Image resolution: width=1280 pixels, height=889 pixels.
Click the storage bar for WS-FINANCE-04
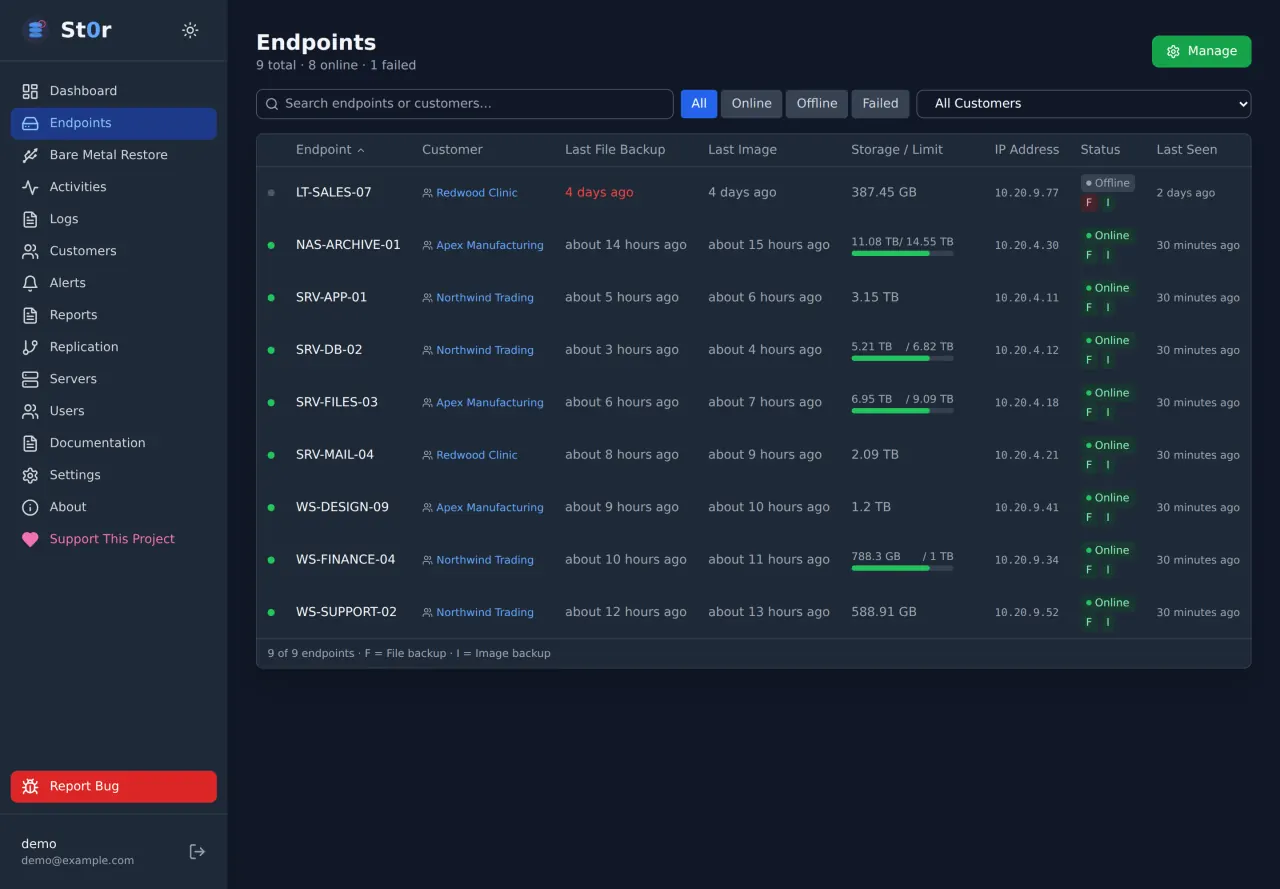coord(902,568)
